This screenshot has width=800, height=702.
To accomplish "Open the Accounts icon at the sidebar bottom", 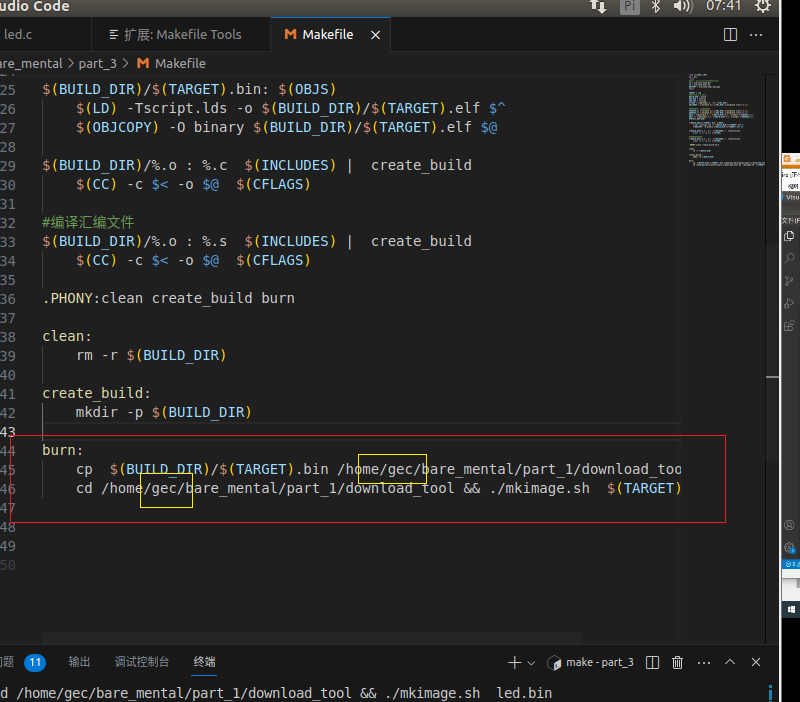I will (789, 523).
